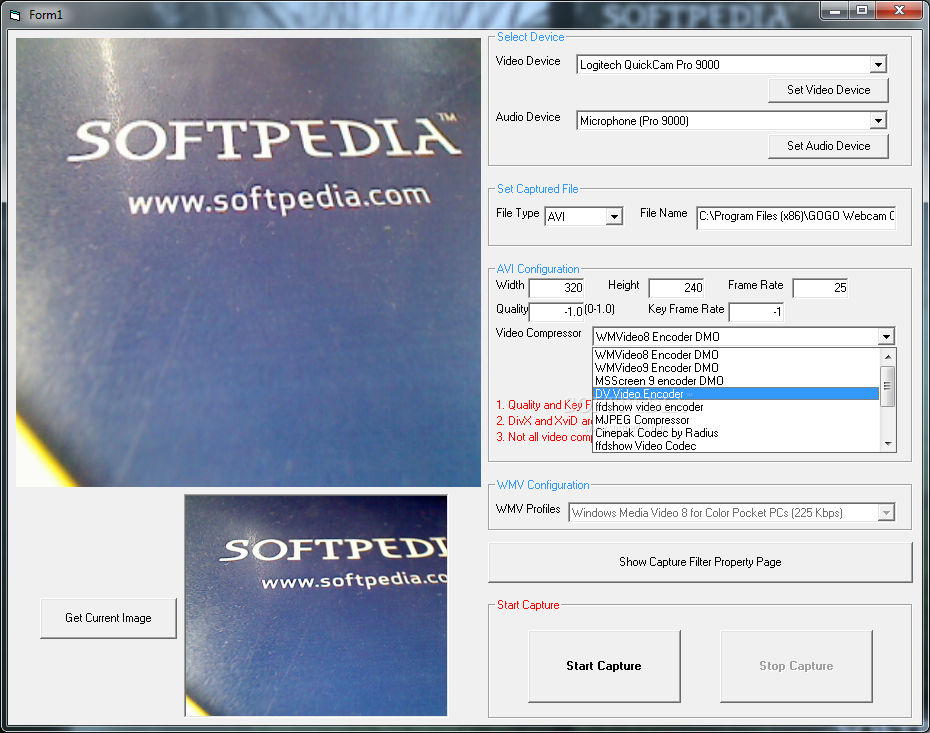The width and height of the screenshot is (930, 733).
Task: Select Cinepak Codec by Radius option
Action: click(736, 433)
